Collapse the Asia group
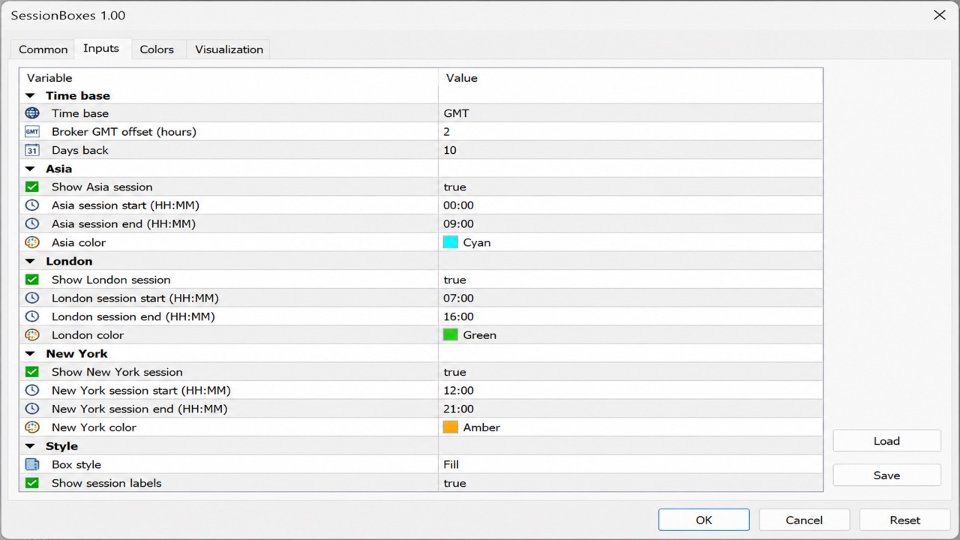The image size is (960, 540). [30, 169]
